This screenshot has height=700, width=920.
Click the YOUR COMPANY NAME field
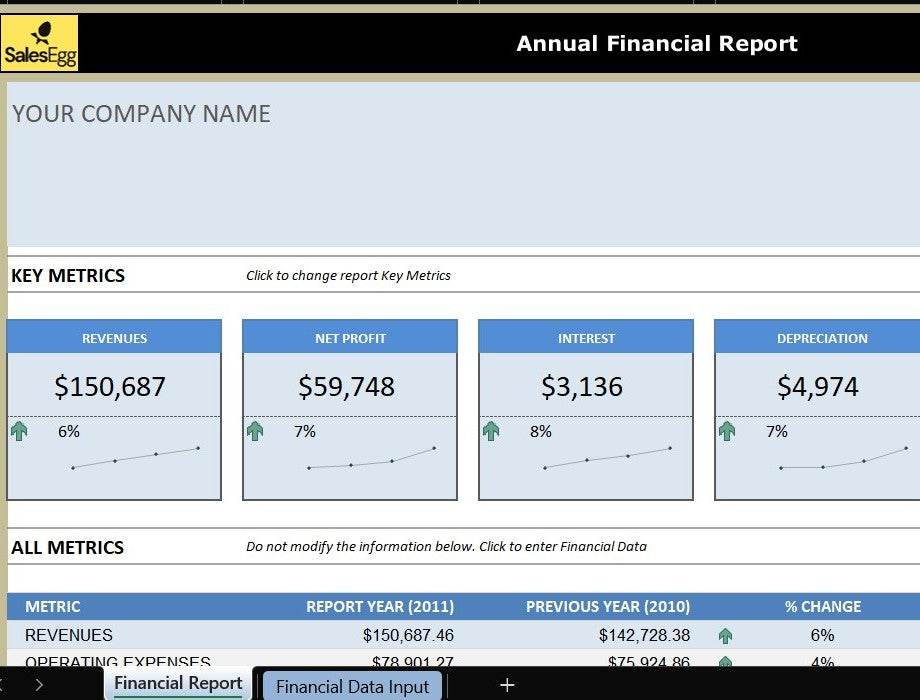141,114
